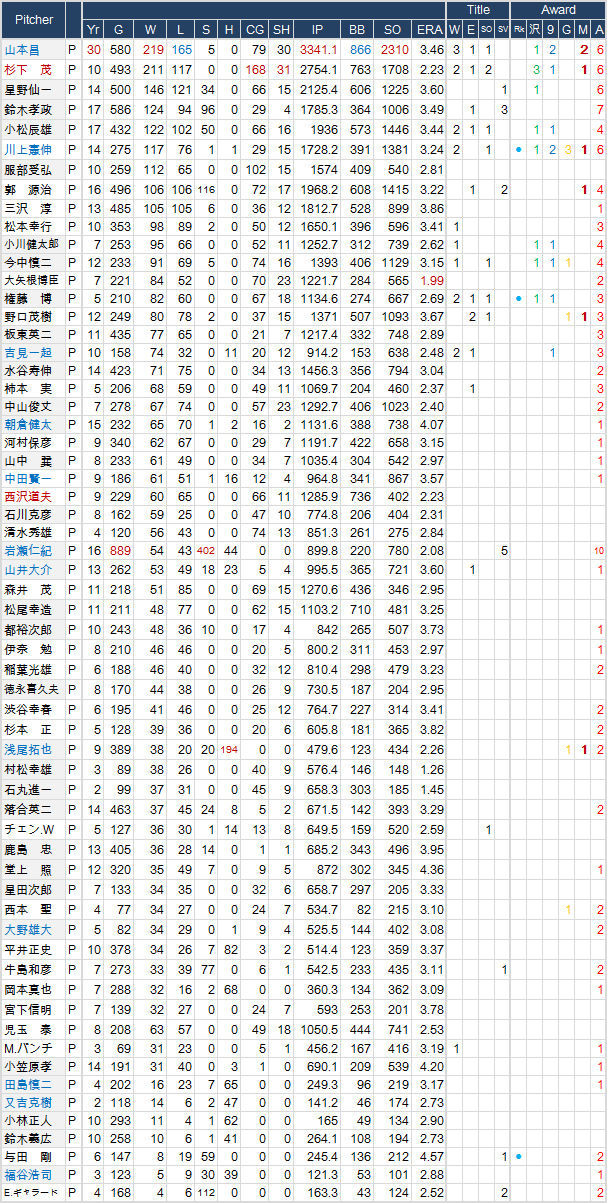This screenshot has width=607, height=1203.
Task: Select pitcher name E.ギャラード
Action: 31,1192
